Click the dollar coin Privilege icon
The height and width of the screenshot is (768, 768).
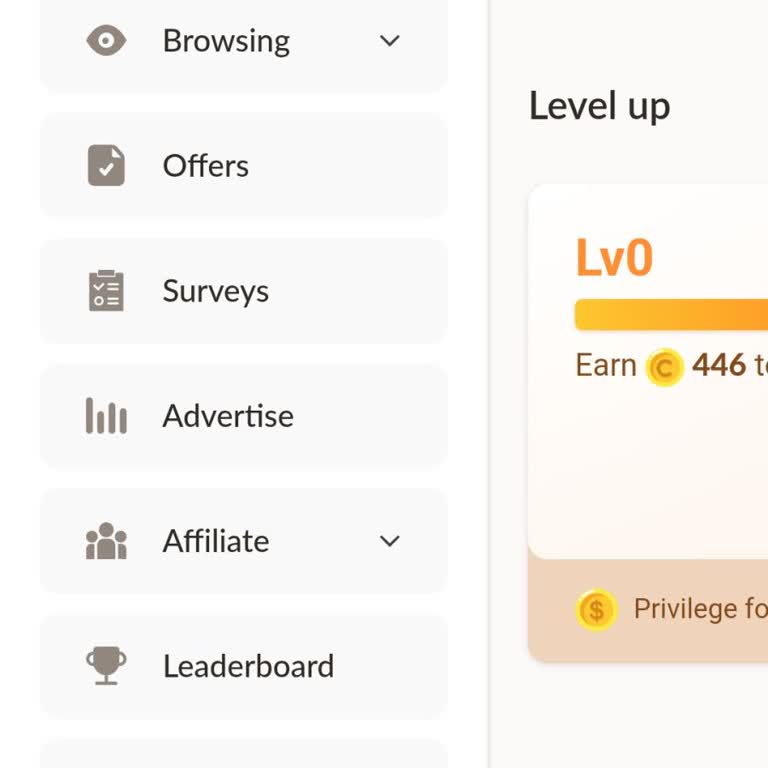pos(596,609)
